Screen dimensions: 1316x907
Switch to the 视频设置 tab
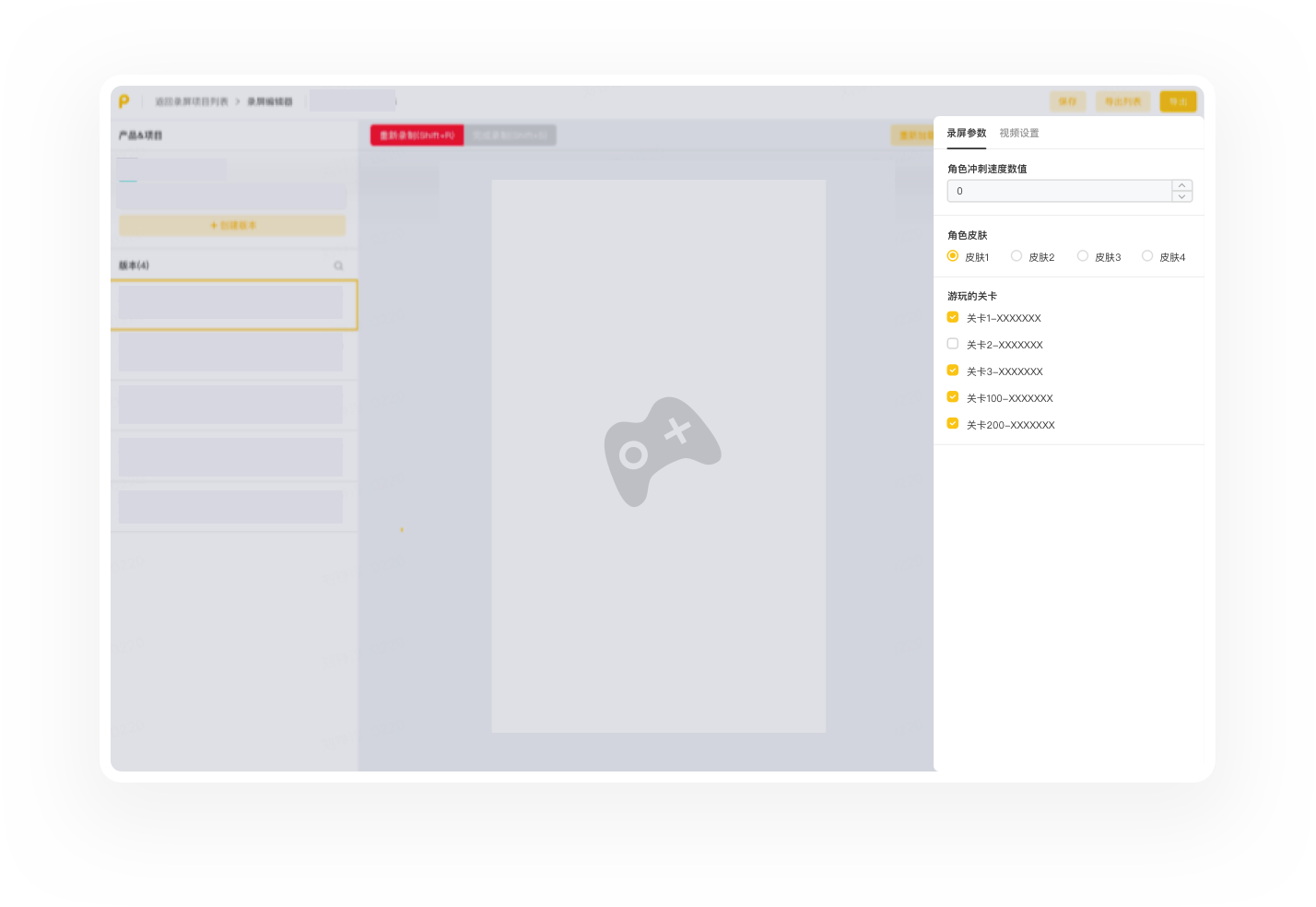[1019, 133]
